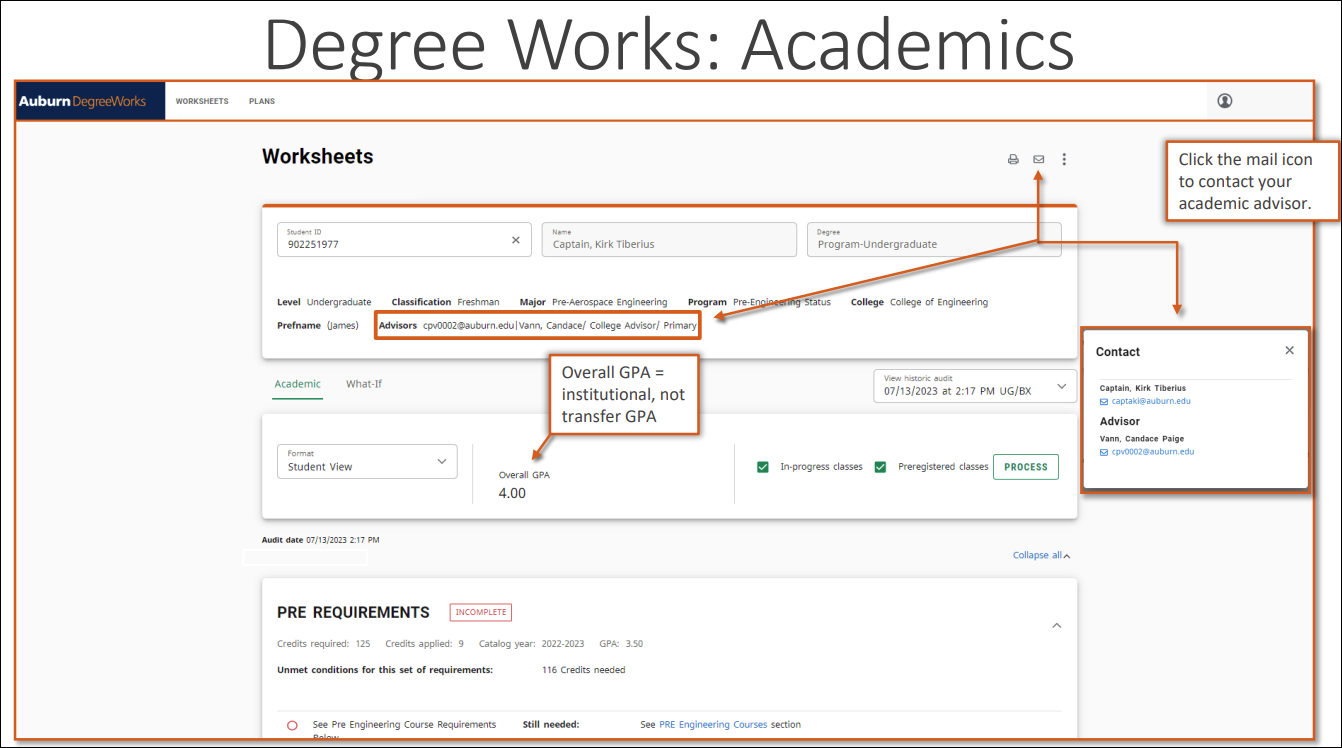Image resolution: width=1342 pixels, height=748 pixels.
Task: Click the incomplete circle icon for Pre Engineering requirement
Action: (292, 725)
